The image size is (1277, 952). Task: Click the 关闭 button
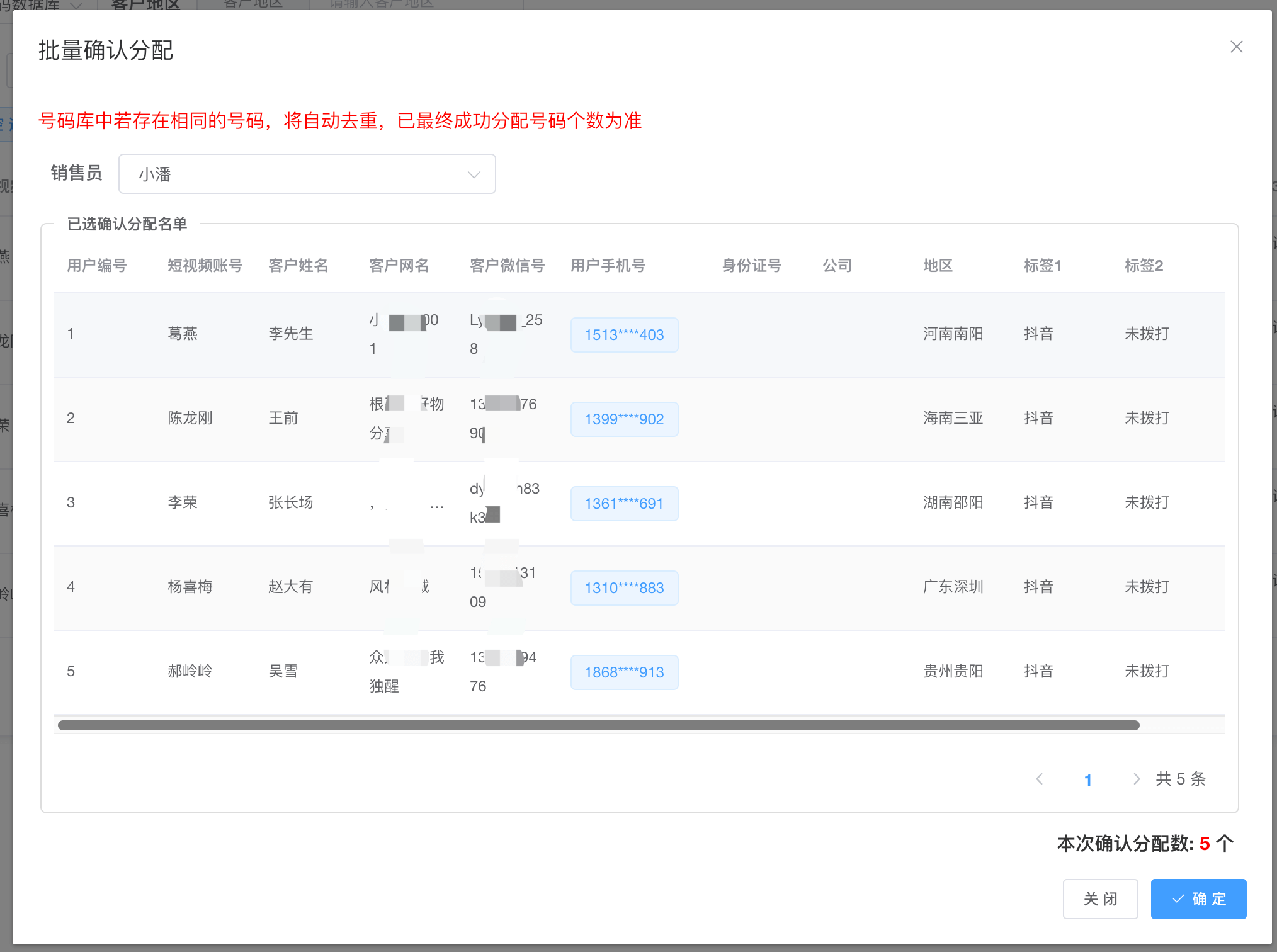tap(1099, 898)
